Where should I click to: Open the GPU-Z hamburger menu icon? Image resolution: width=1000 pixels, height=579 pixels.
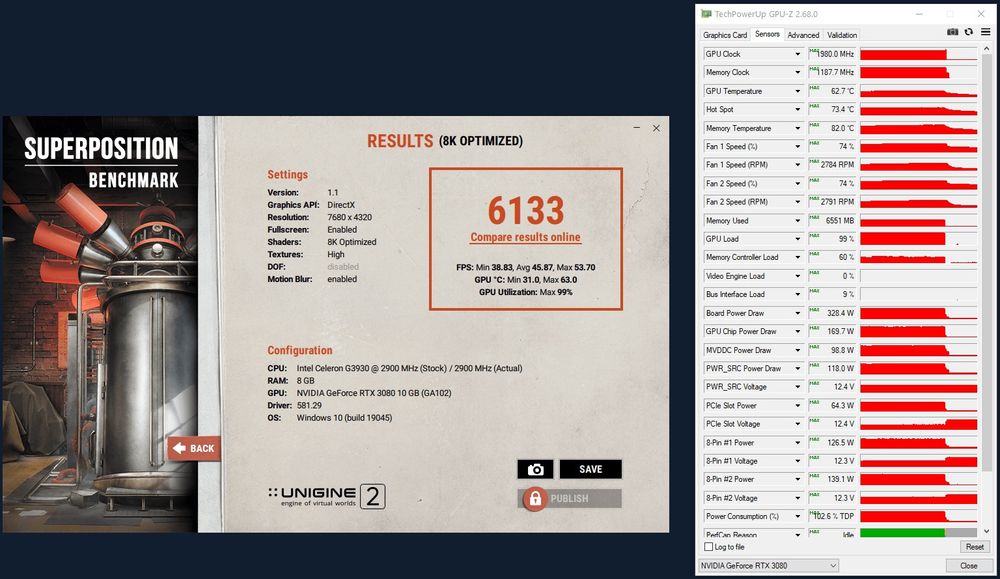click(985, 32)
